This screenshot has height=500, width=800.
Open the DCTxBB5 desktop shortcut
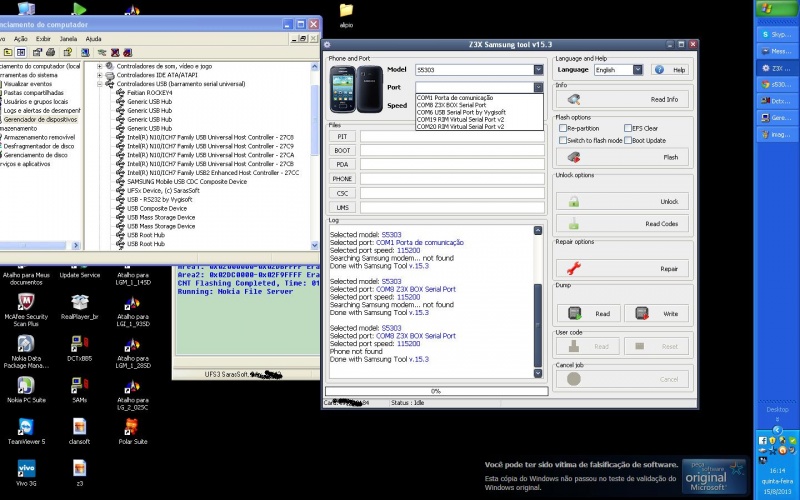[x=80, y=348]
